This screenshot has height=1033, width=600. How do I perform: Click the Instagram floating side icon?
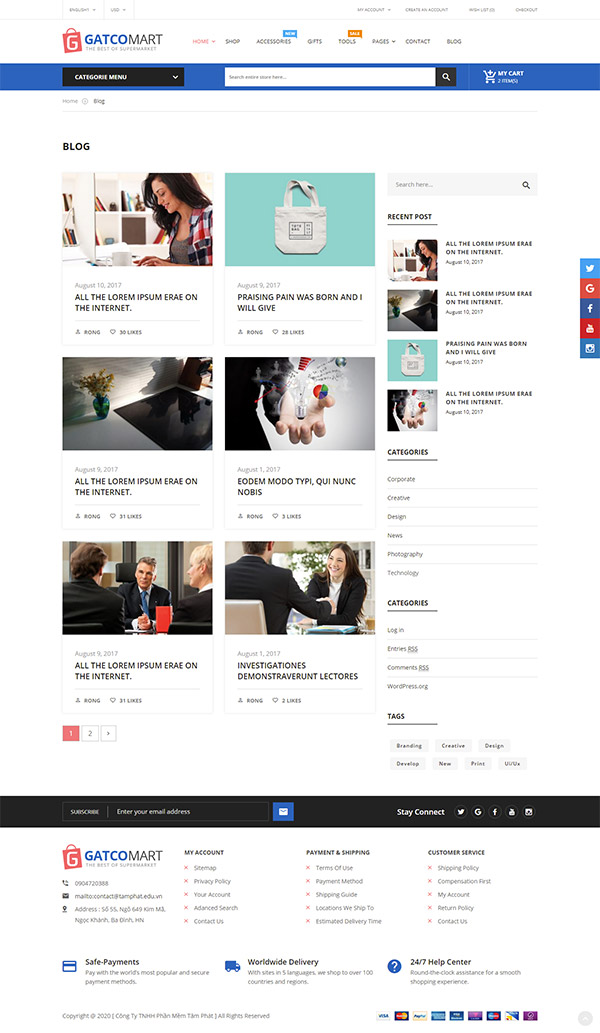pyautogui.click(x=590, y=348)
